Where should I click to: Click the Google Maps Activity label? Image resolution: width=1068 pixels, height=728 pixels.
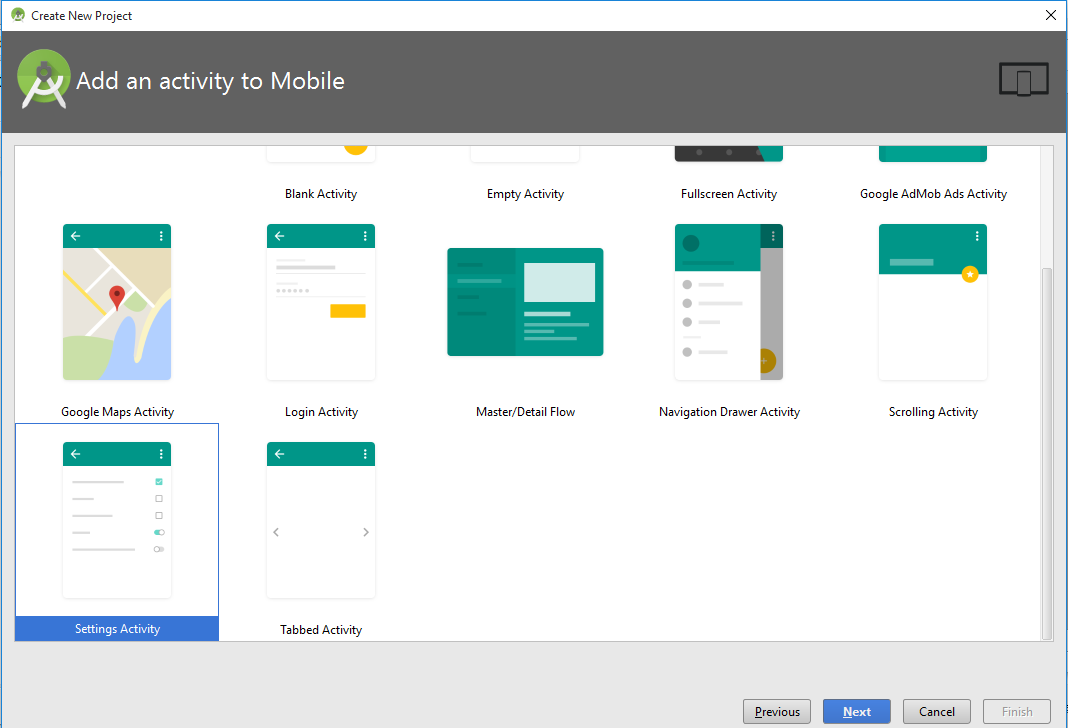click(117, 412)
